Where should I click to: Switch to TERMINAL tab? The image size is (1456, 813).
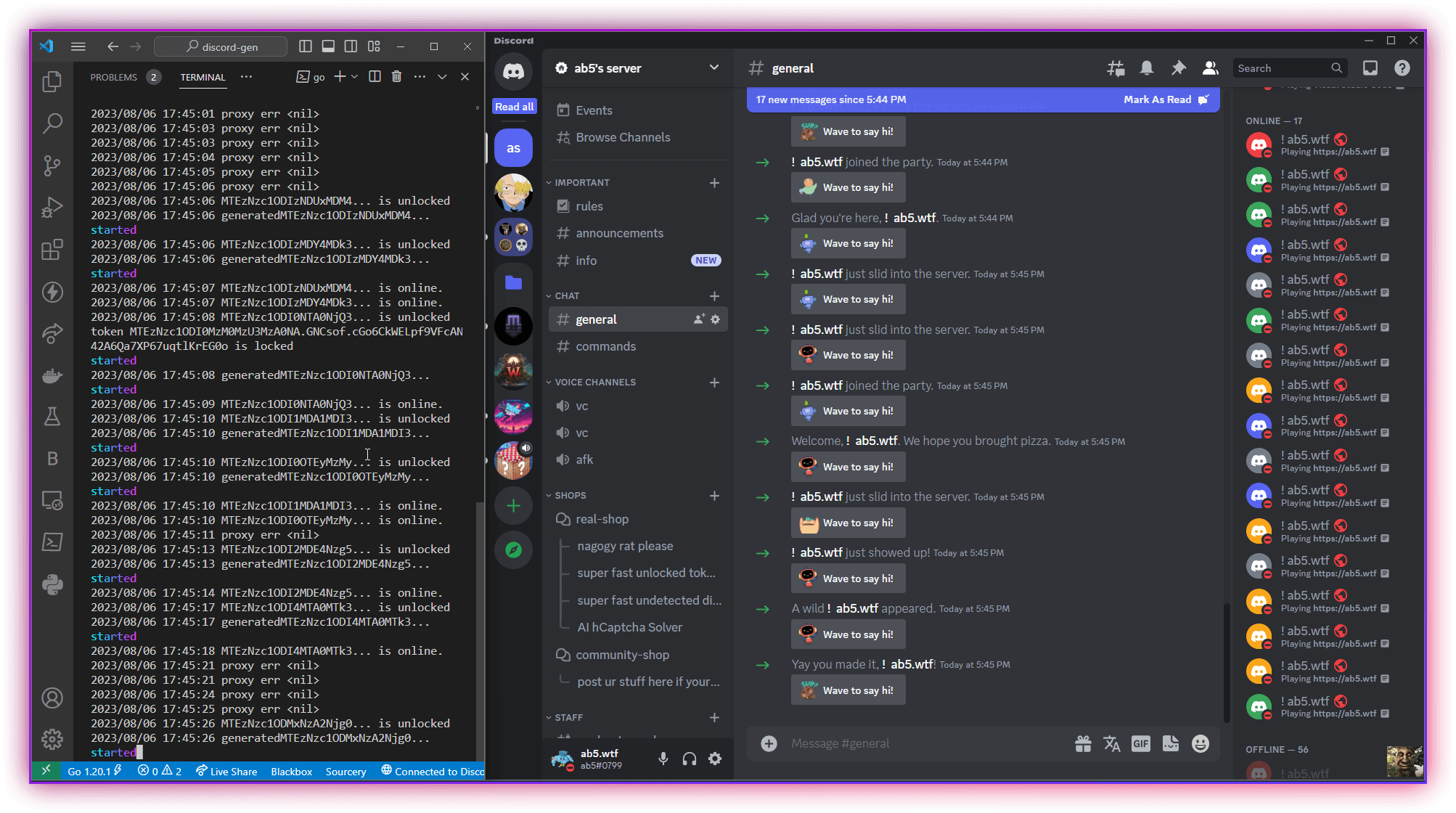pos(203,77)
